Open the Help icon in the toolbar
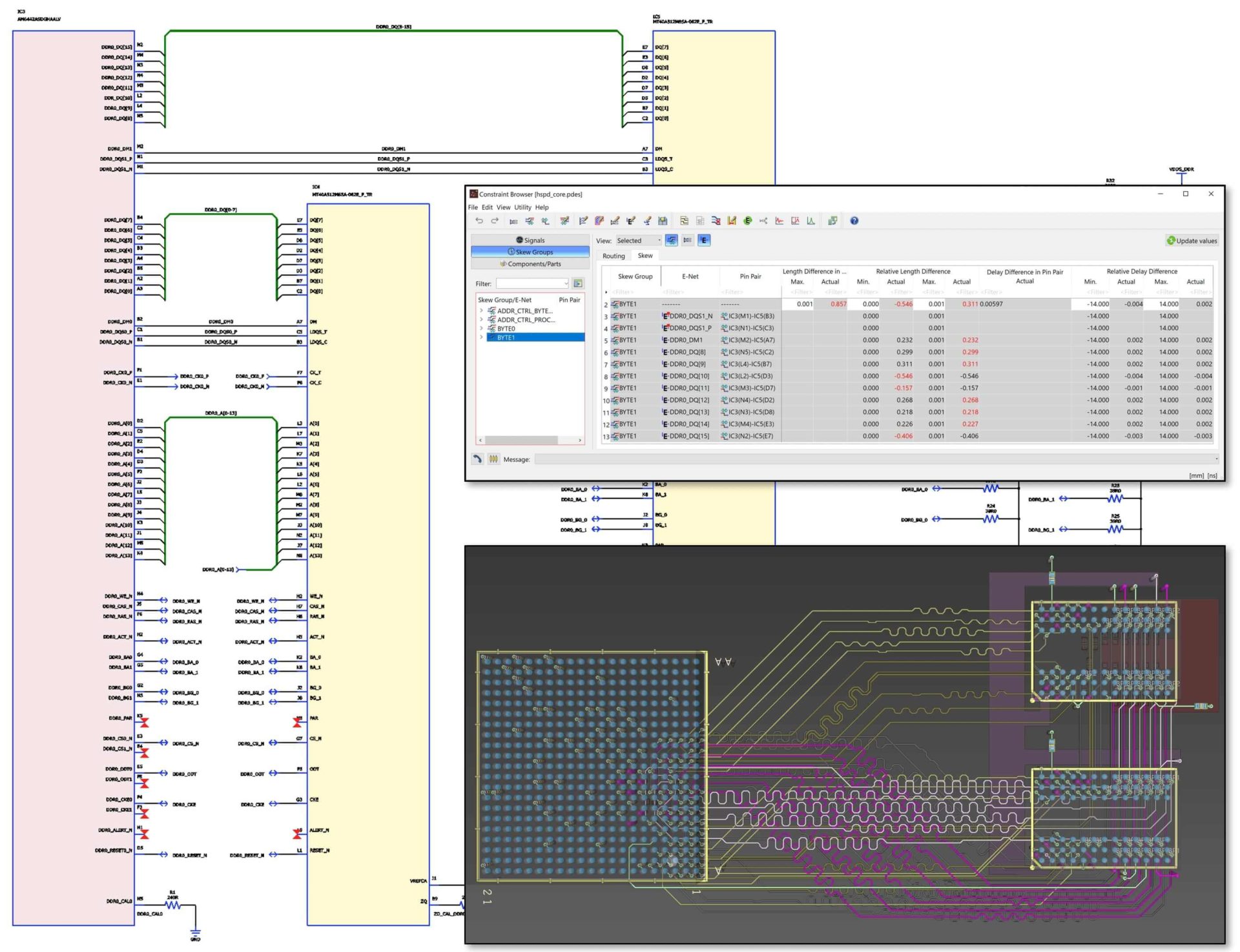 tap(854, 221)
